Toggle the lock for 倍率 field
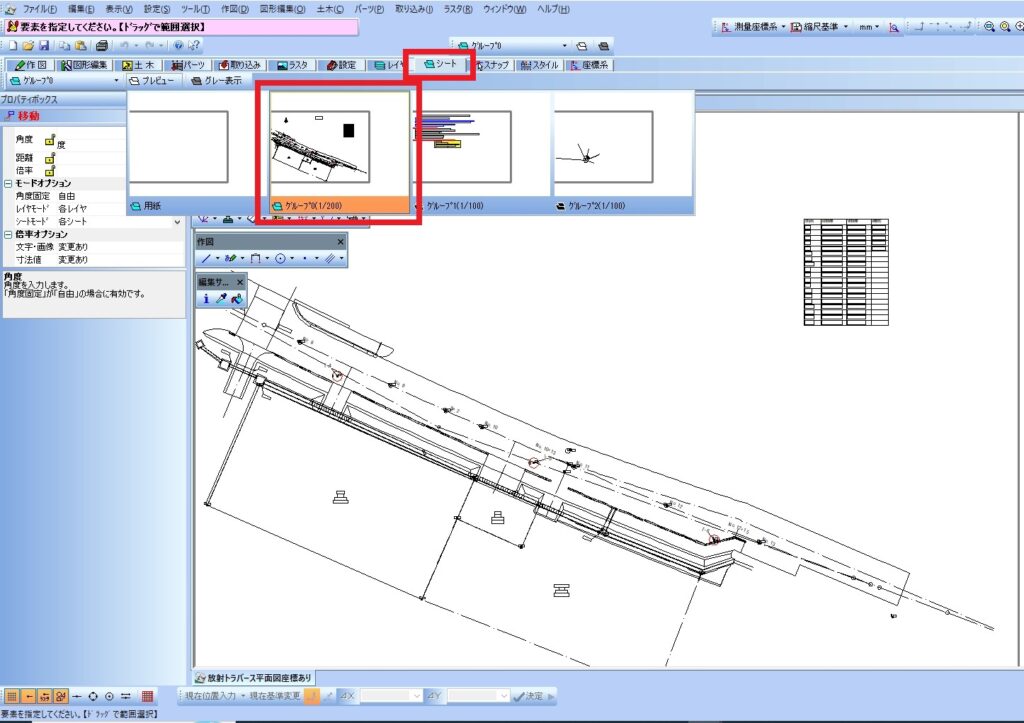 pos(50,171)
